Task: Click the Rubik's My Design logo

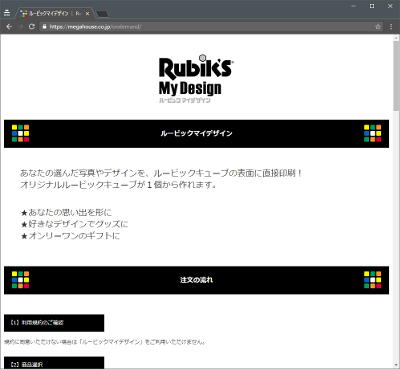Action: [196, 79]
